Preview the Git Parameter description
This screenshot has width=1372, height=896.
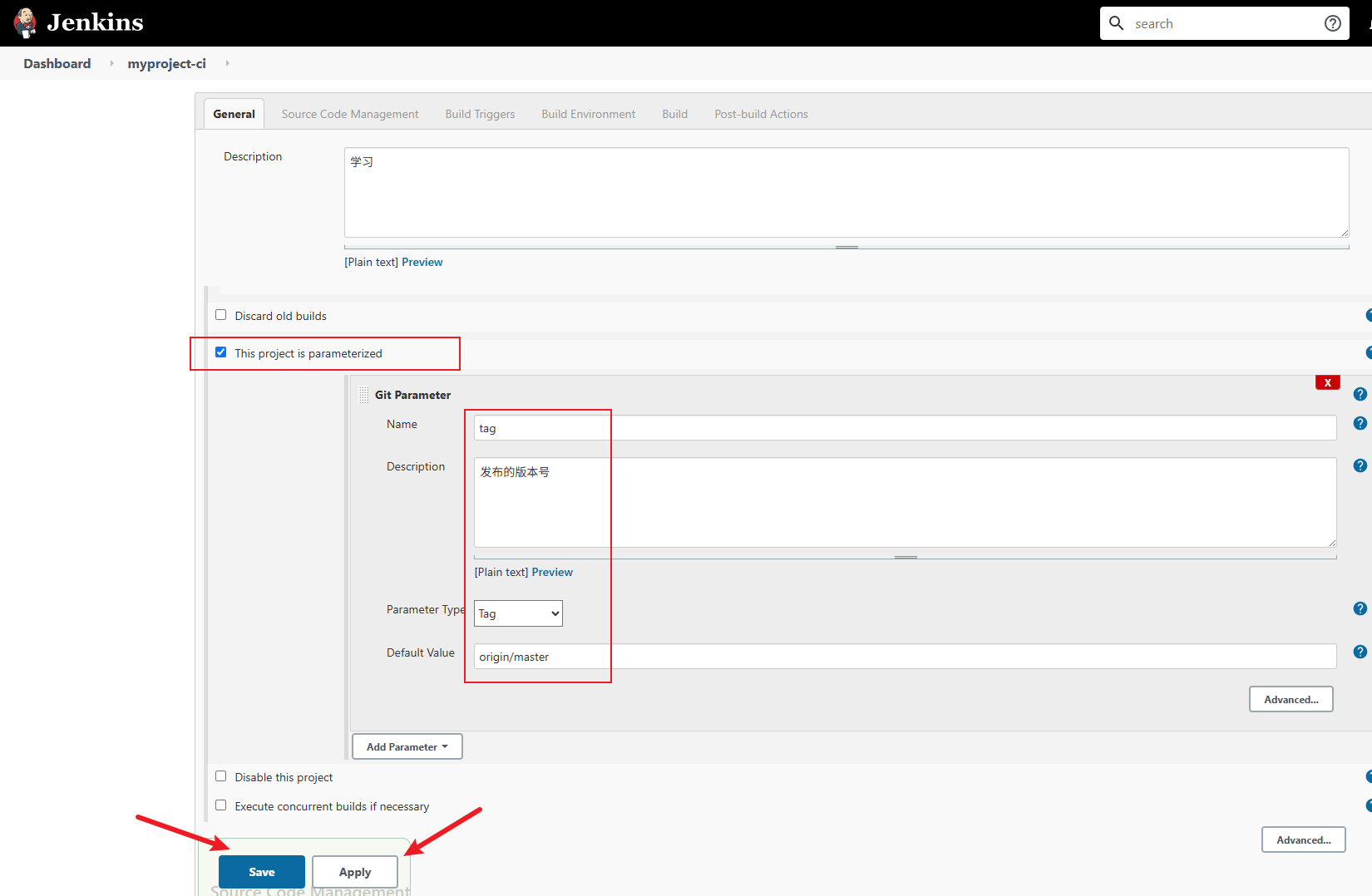click(552, 572)
